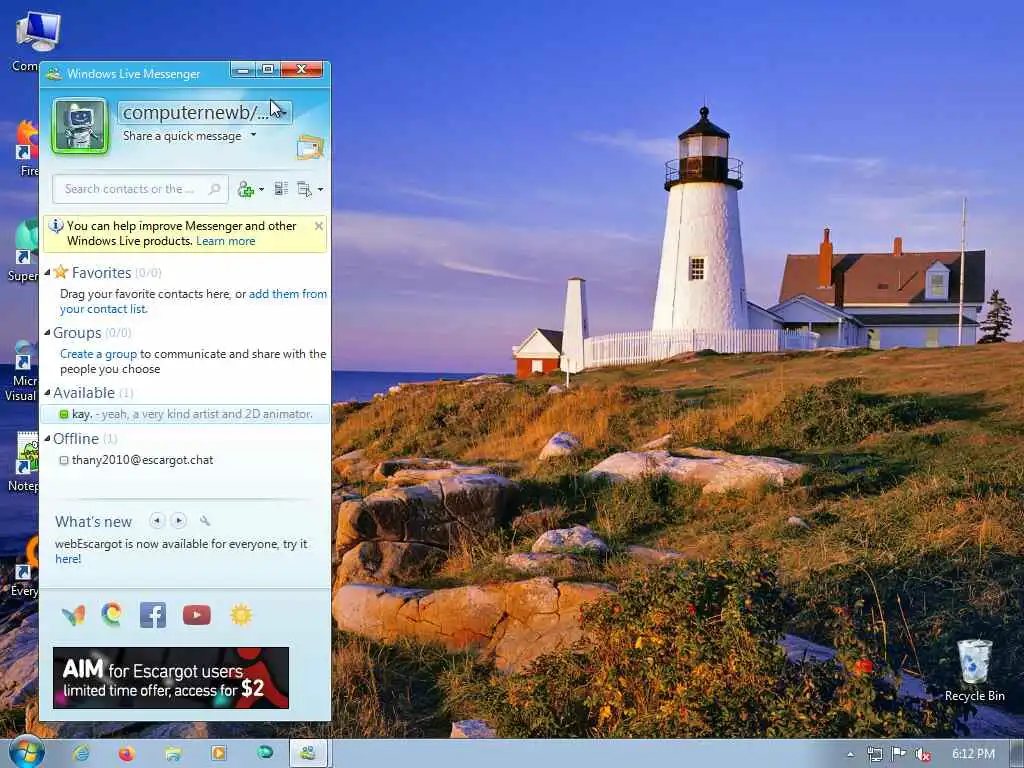1024x768 pixels.
Task: Open Action Center flag icon
Action: pos(899,754)
